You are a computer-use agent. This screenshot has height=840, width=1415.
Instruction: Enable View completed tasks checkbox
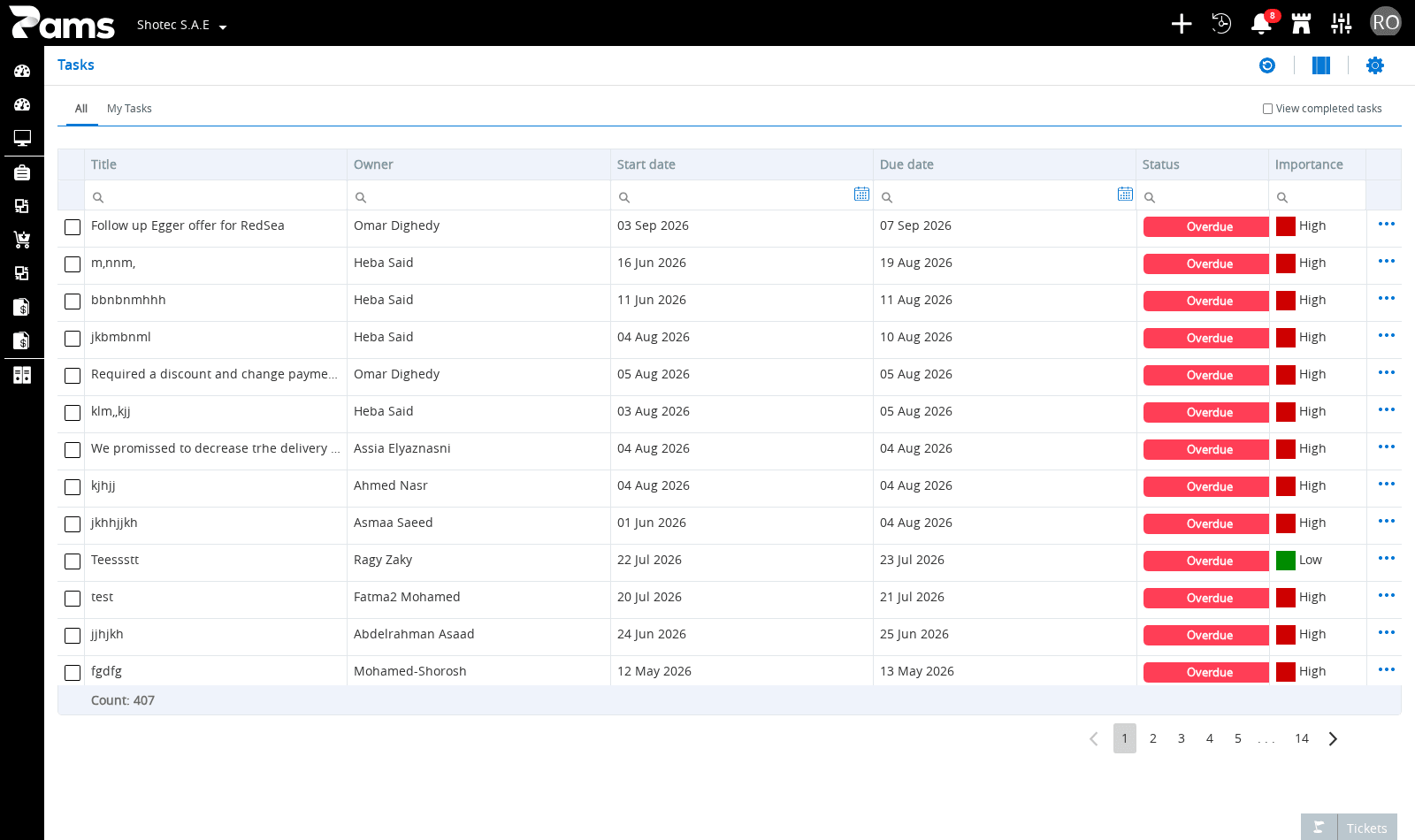pyautogui.click(x=1267, y=109)
